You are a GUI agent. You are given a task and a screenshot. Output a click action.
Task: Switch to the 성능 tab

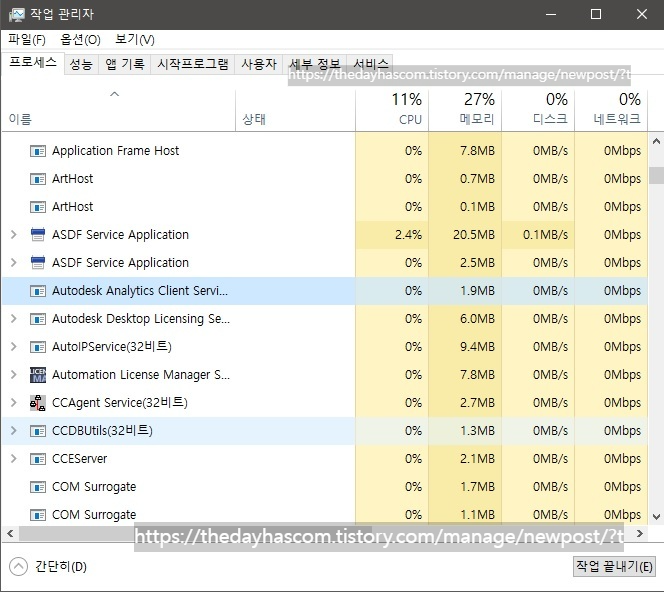click(x=81, y=64)
